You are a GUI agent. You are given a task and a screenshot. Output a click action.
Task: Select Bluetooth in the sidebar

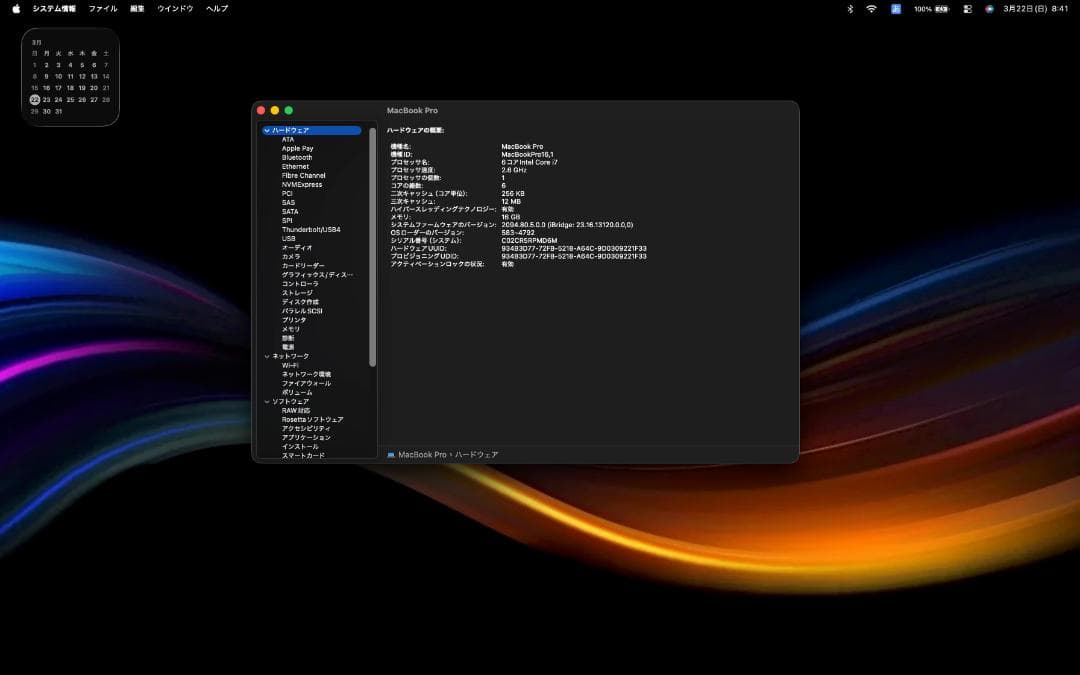(x=297, y=157)
